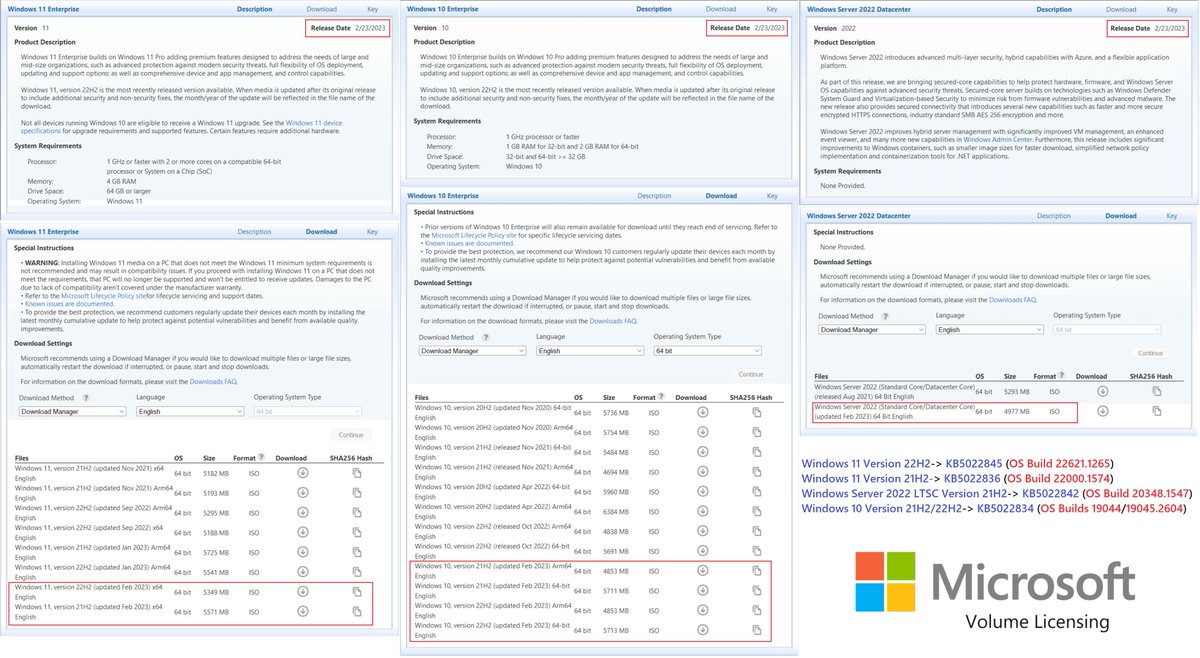Open Download tab in Windows 11 product description panel
Viewport: 1200px width, 658px height.
321,8
